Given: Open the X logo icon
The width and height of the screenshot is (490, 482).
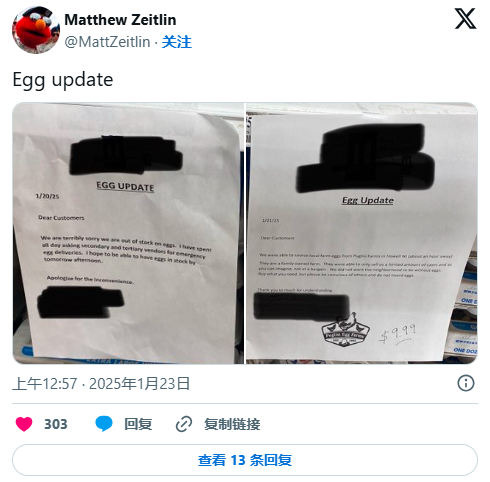Looking at the screenshot, I should click(465, 19).
